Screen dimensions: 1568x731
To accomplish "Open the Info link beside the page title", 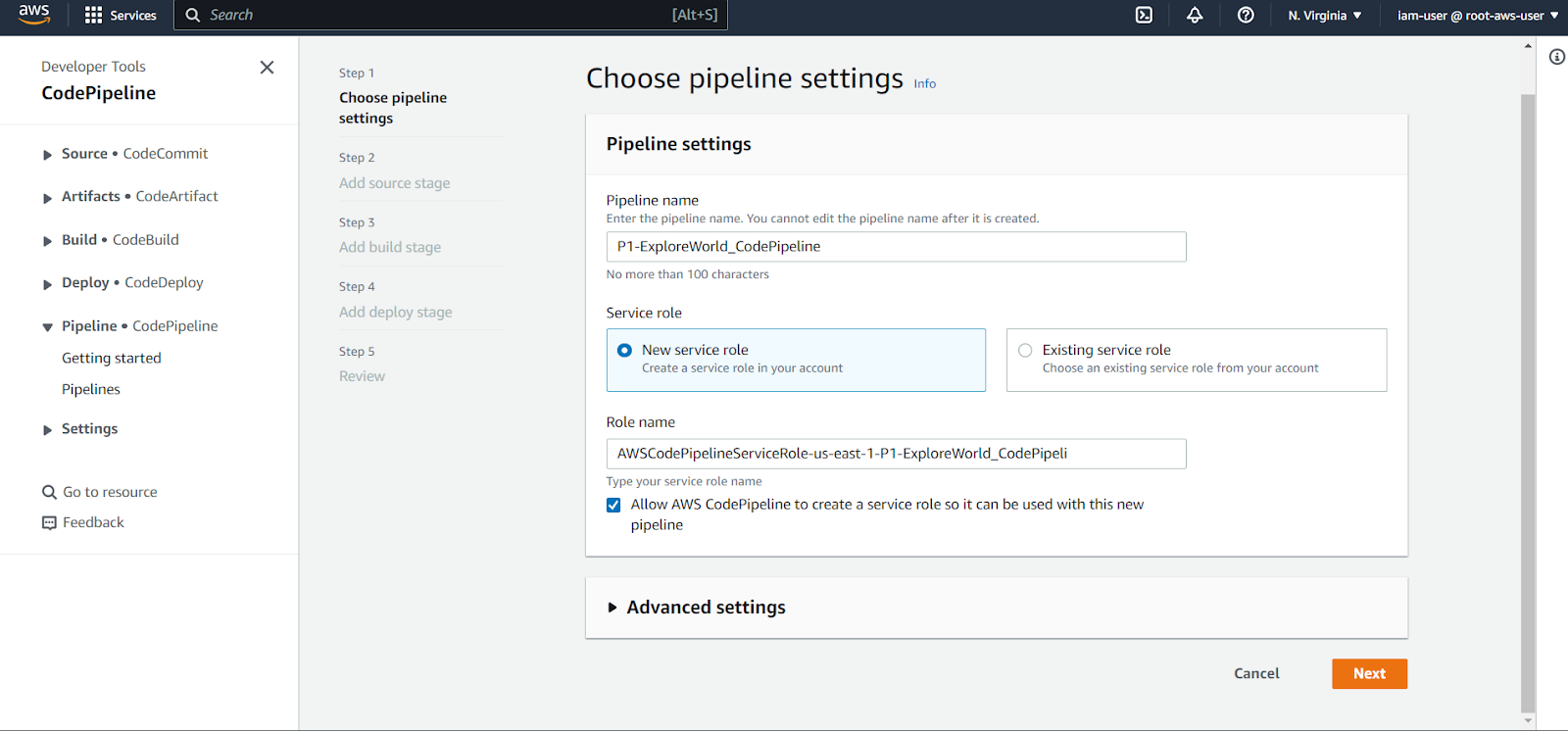I will click(x=924, y=84).
